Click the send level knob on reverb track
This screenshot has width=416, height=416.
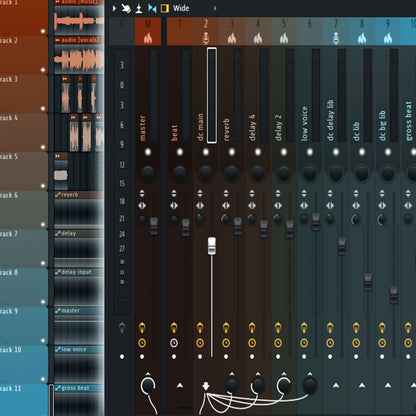[232, 386]
